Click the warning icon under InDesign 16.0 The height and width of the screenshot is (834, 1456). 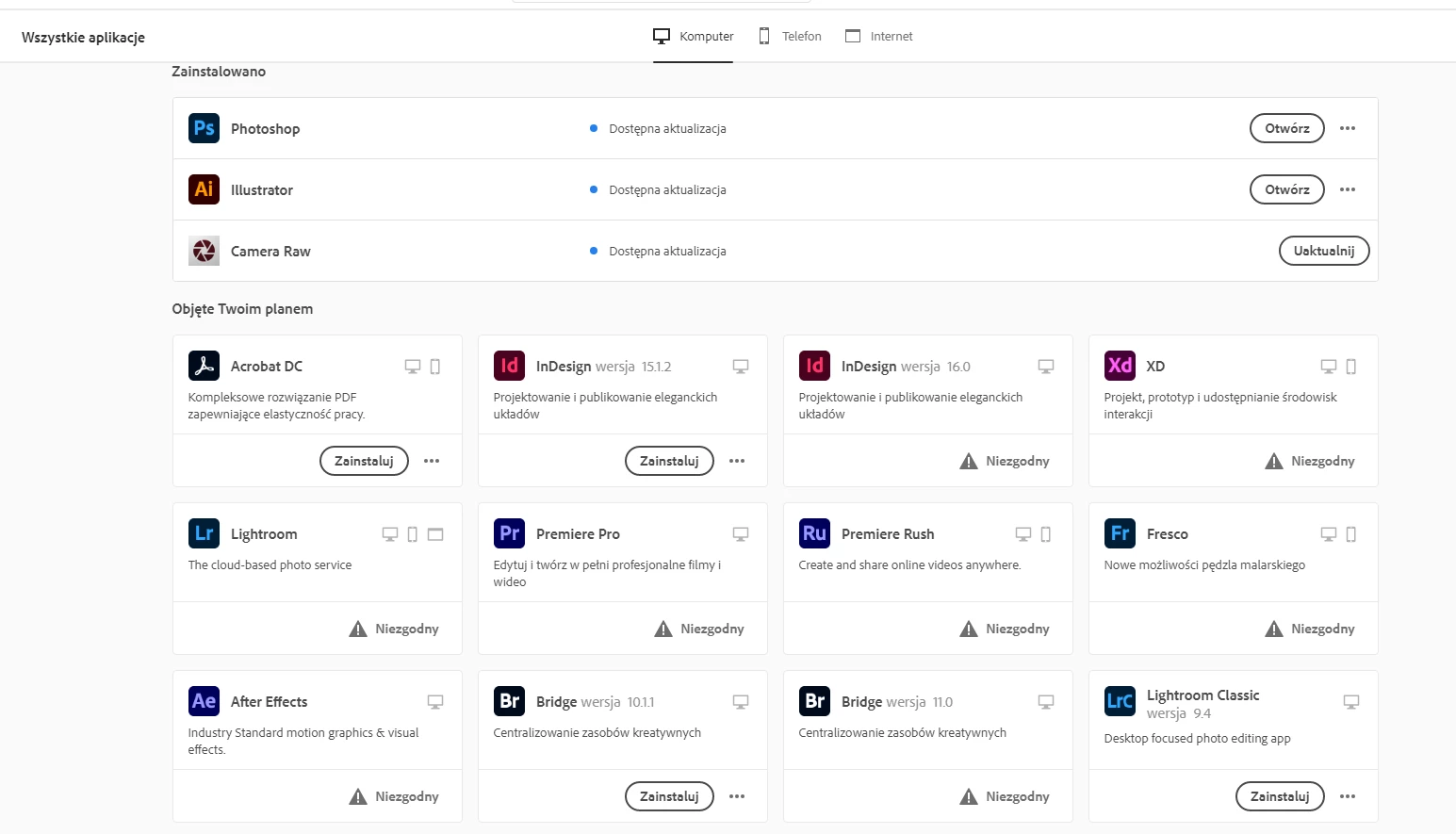[969, 461]
